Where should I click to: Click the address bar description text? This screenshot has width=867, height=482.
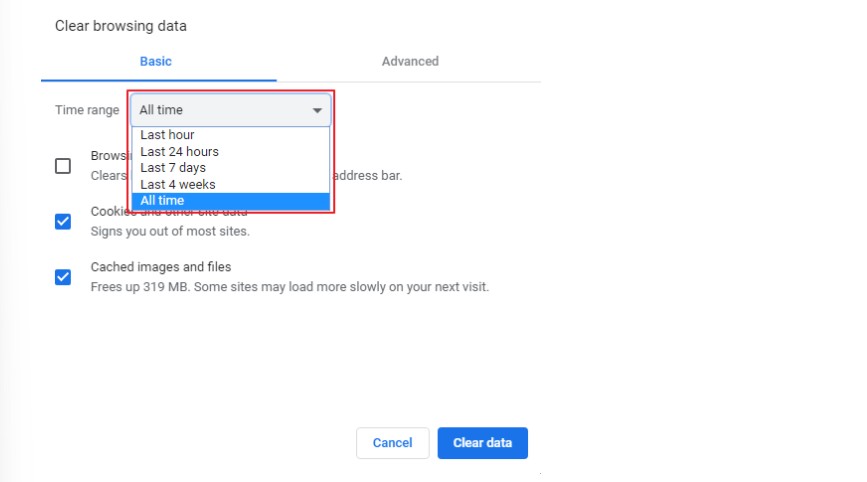pos(366,175)
